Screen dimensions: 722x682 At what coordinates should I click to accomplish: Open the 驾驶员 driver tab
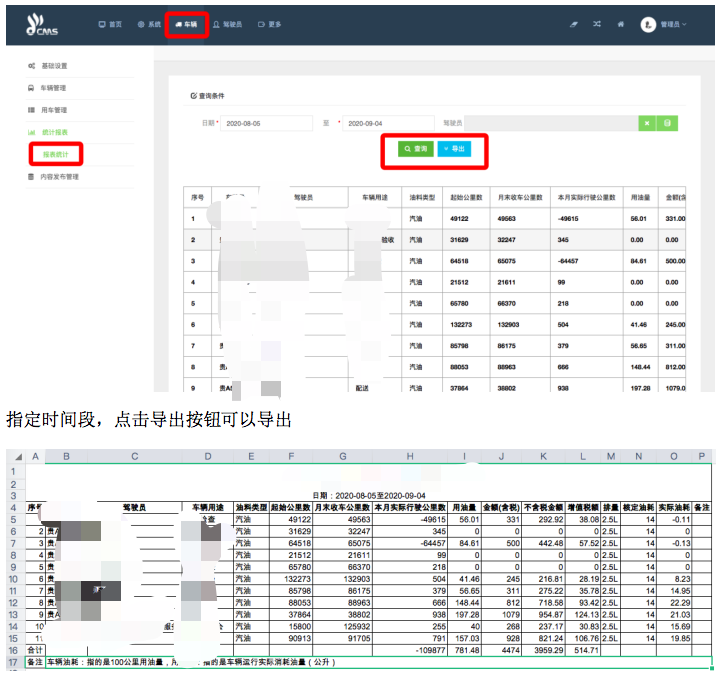226,24
